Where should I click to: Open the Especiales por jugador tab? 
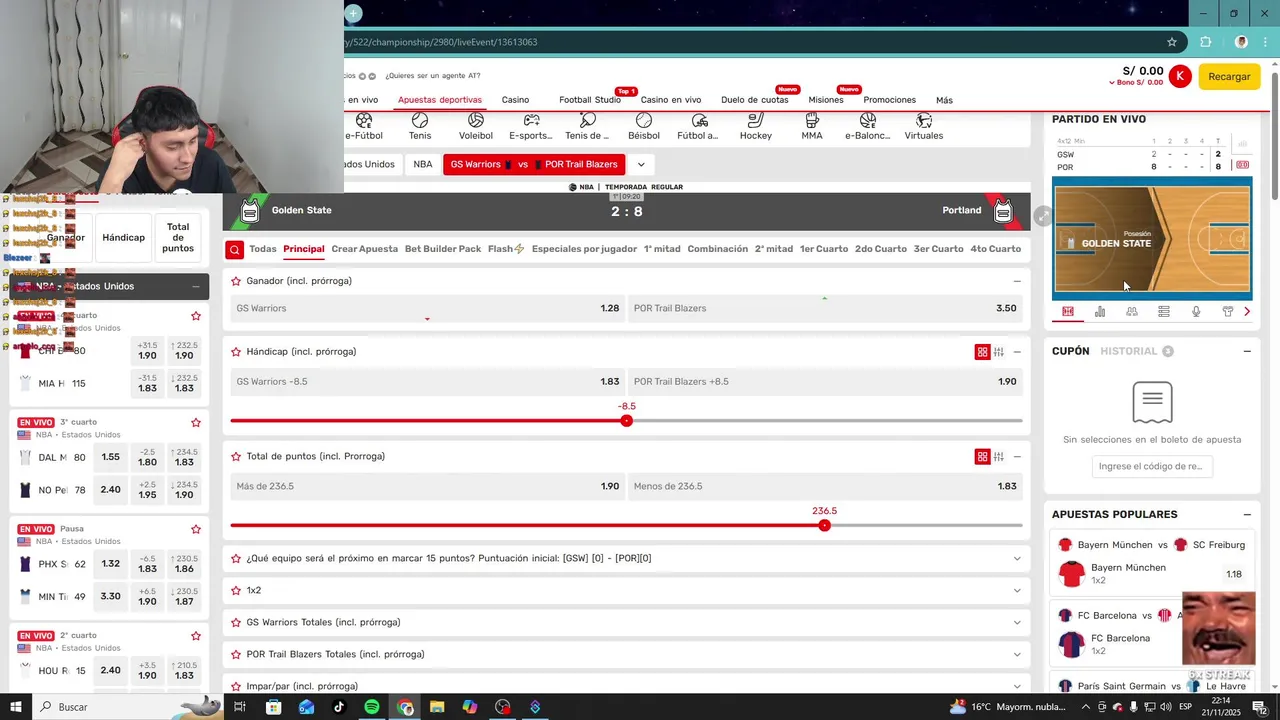click(x=584, y=249)
